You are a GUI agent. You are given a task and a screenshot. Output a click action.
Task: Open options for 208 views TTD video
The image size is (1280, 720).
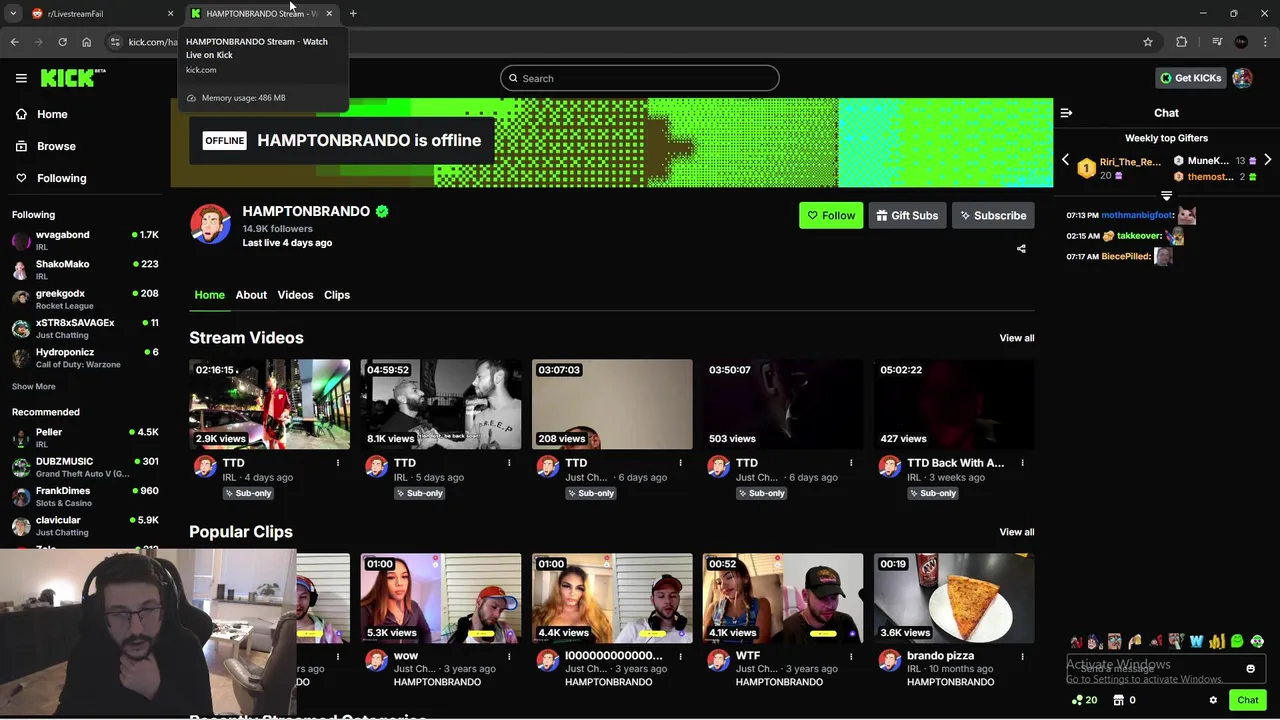pos(680,463)
